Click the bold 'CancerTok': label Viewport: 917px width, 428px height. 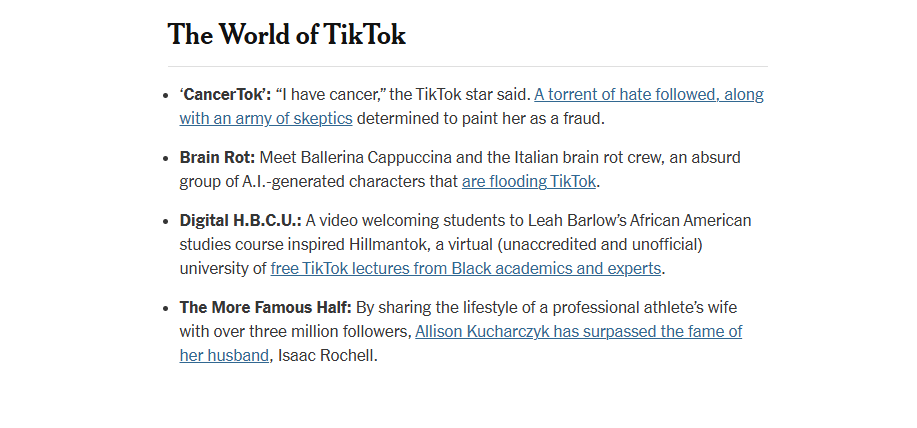click(x=225, y=95)
